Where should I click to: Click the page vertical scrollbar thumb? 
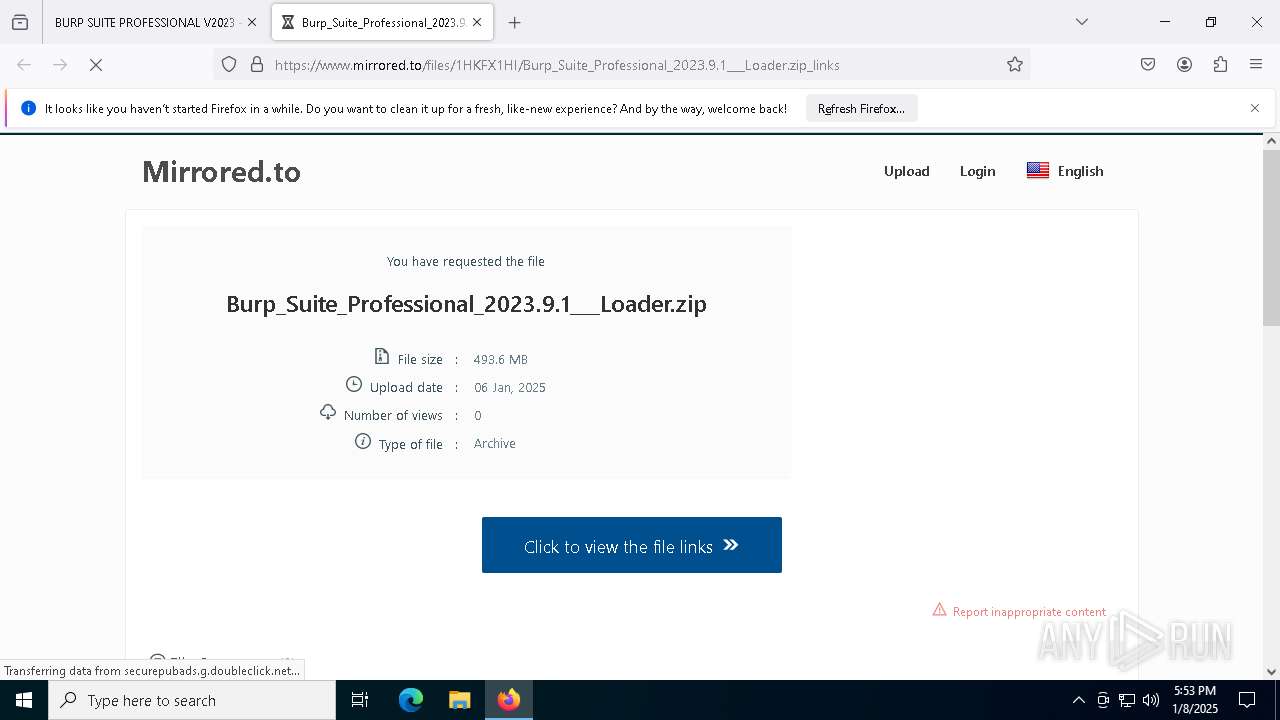pos(1271,238)
